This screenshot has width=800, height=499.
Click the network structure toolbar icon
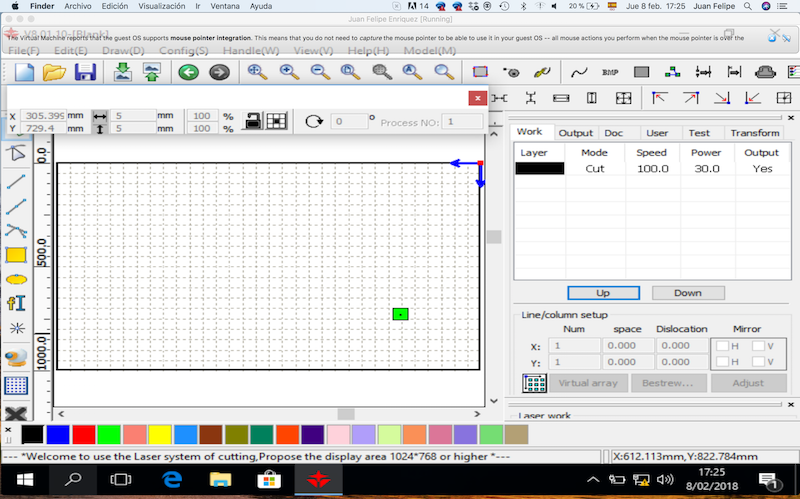[672, 72]
